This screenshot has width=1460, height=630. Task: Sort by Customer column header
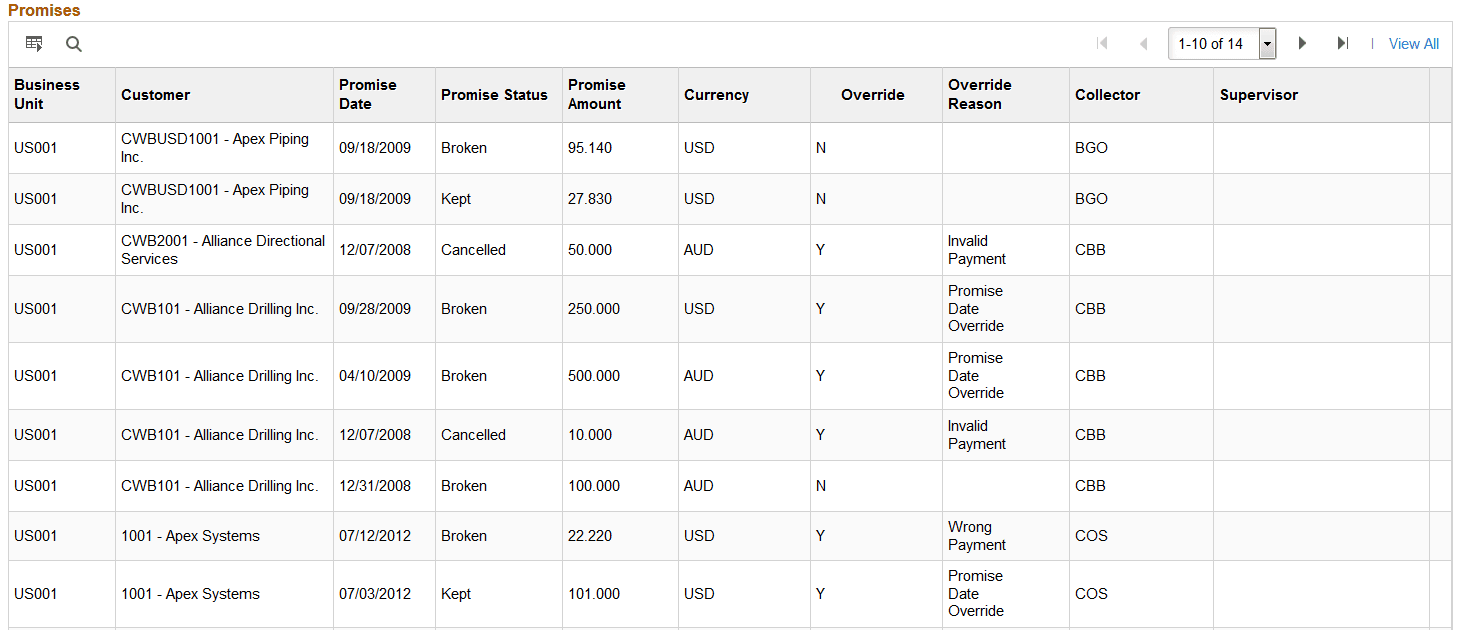155,95
